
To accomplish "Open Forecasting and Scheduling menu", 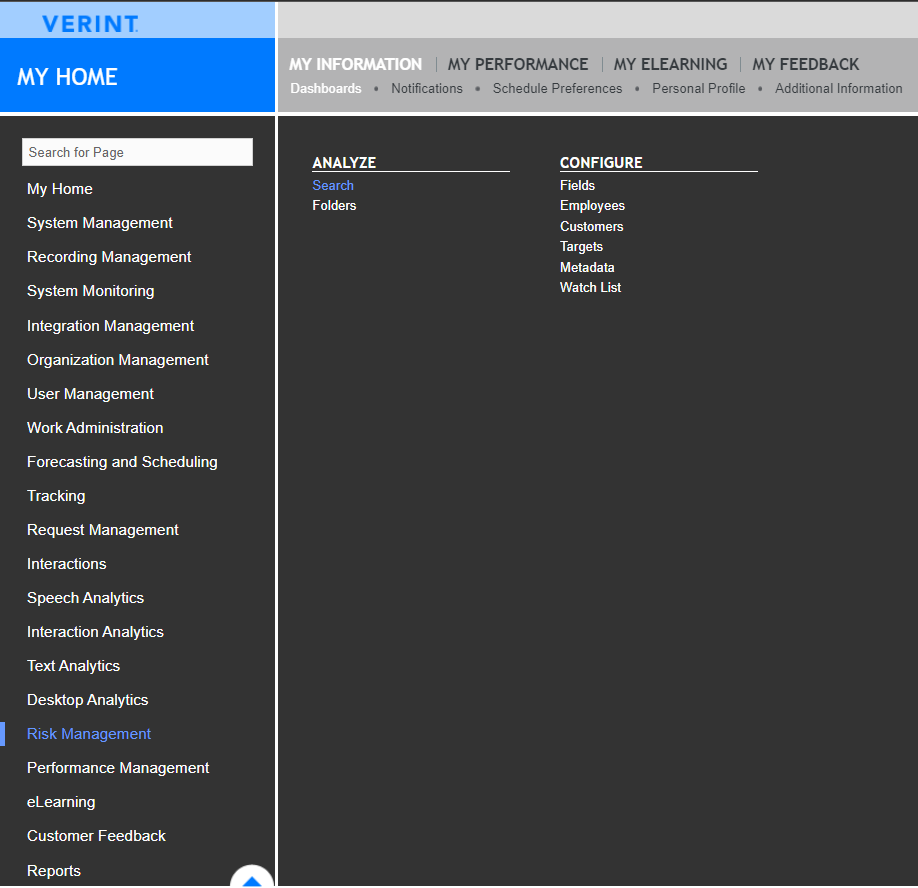I will [122, 462].
